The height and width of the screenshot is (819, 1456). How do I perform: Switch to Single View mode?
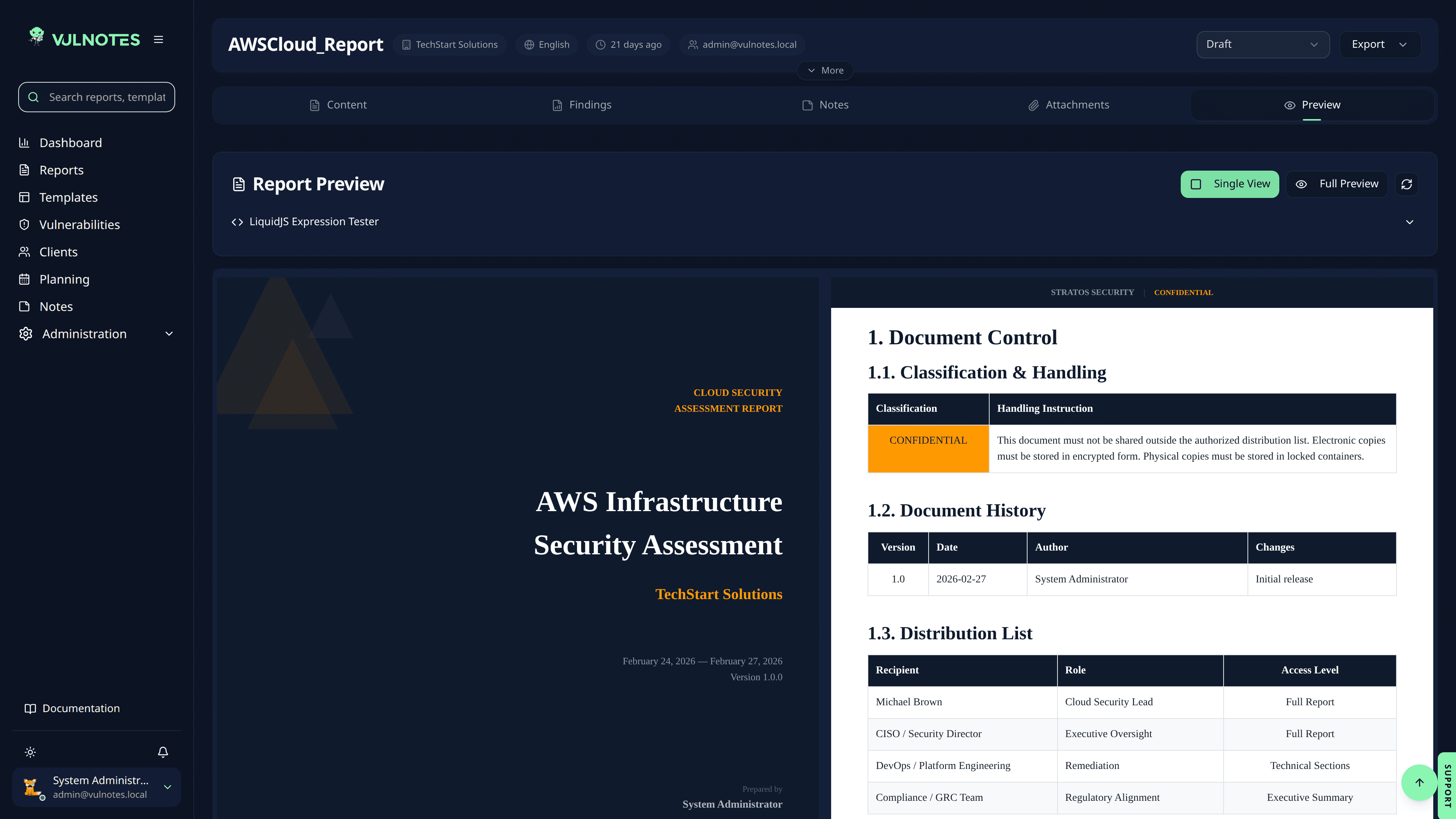click(x=1229, y=184)
